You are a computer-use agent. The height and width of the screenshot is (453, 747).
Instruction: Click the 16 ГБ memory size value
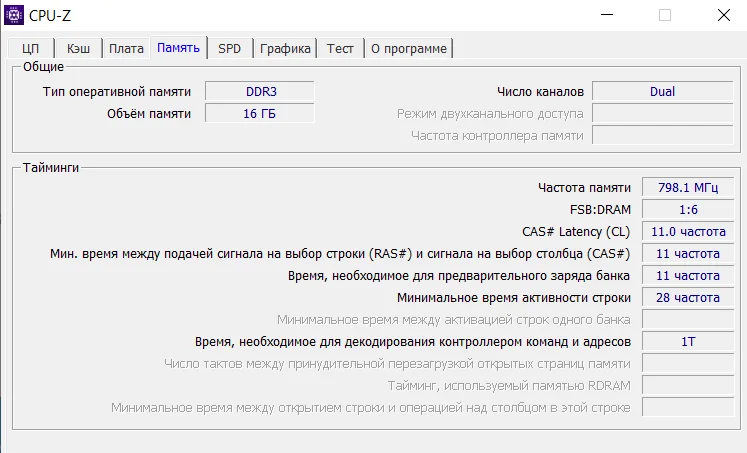tap(260, 113)
